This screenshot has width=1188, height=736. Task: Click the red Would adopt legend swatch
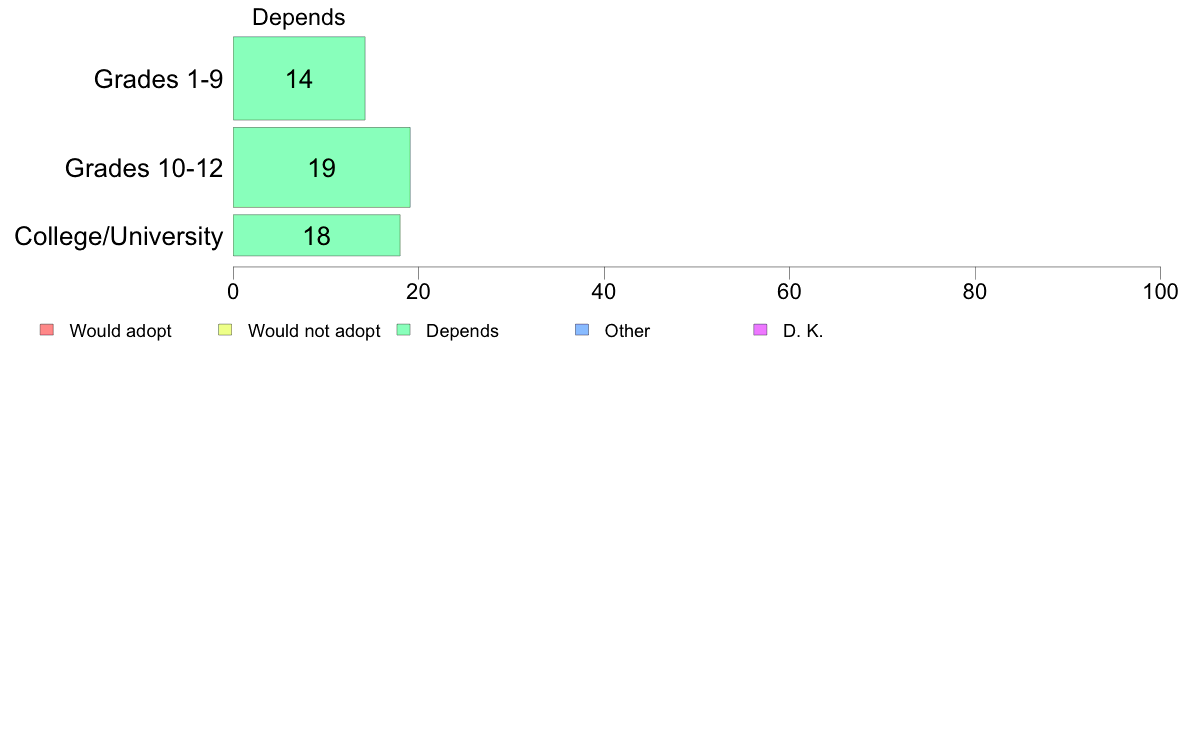[47, 330]
